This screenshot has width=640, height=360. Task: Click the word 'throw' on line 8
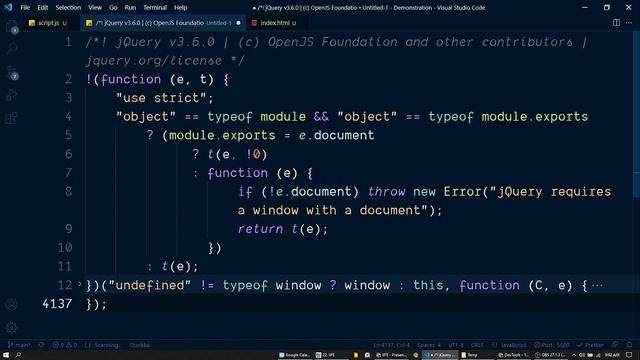click(x=387, y=191)
